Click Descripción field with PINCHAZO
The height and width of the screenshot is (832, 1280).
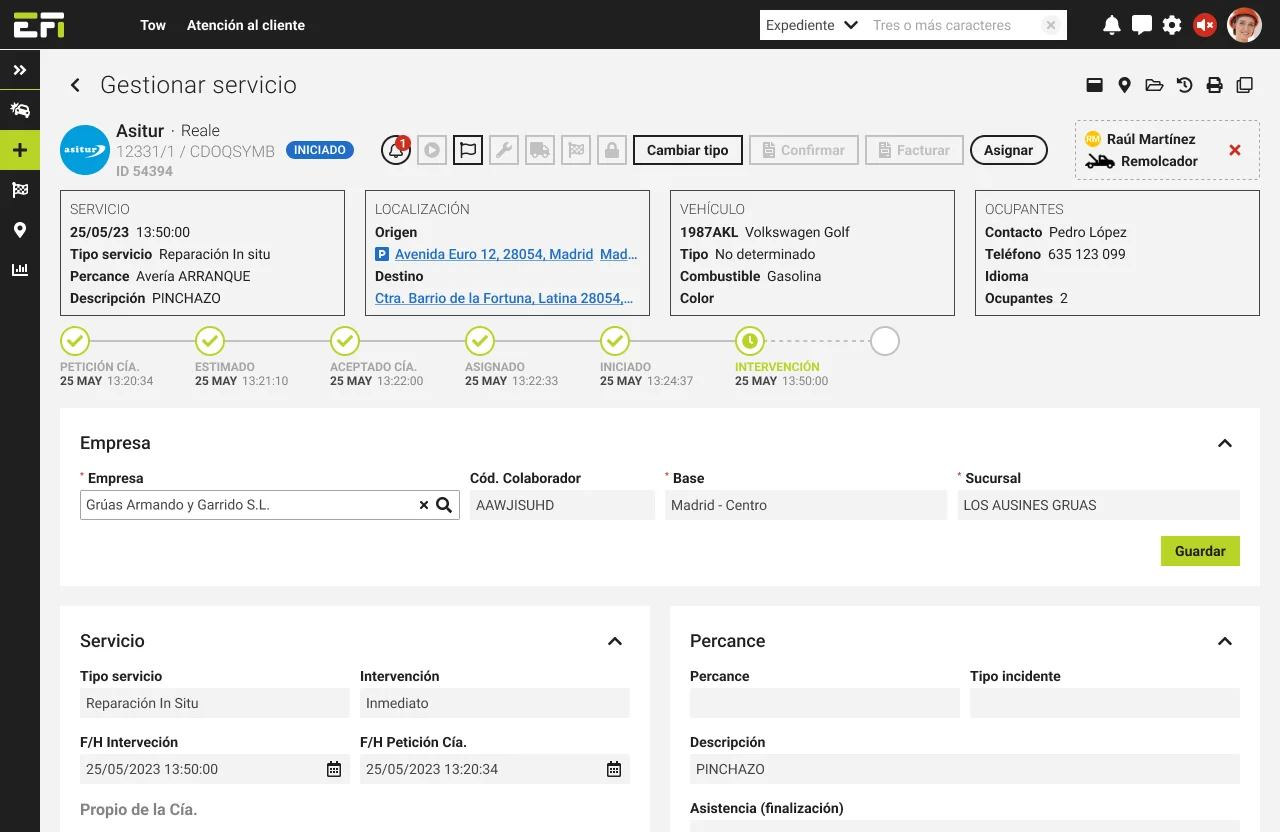(965, 769)
